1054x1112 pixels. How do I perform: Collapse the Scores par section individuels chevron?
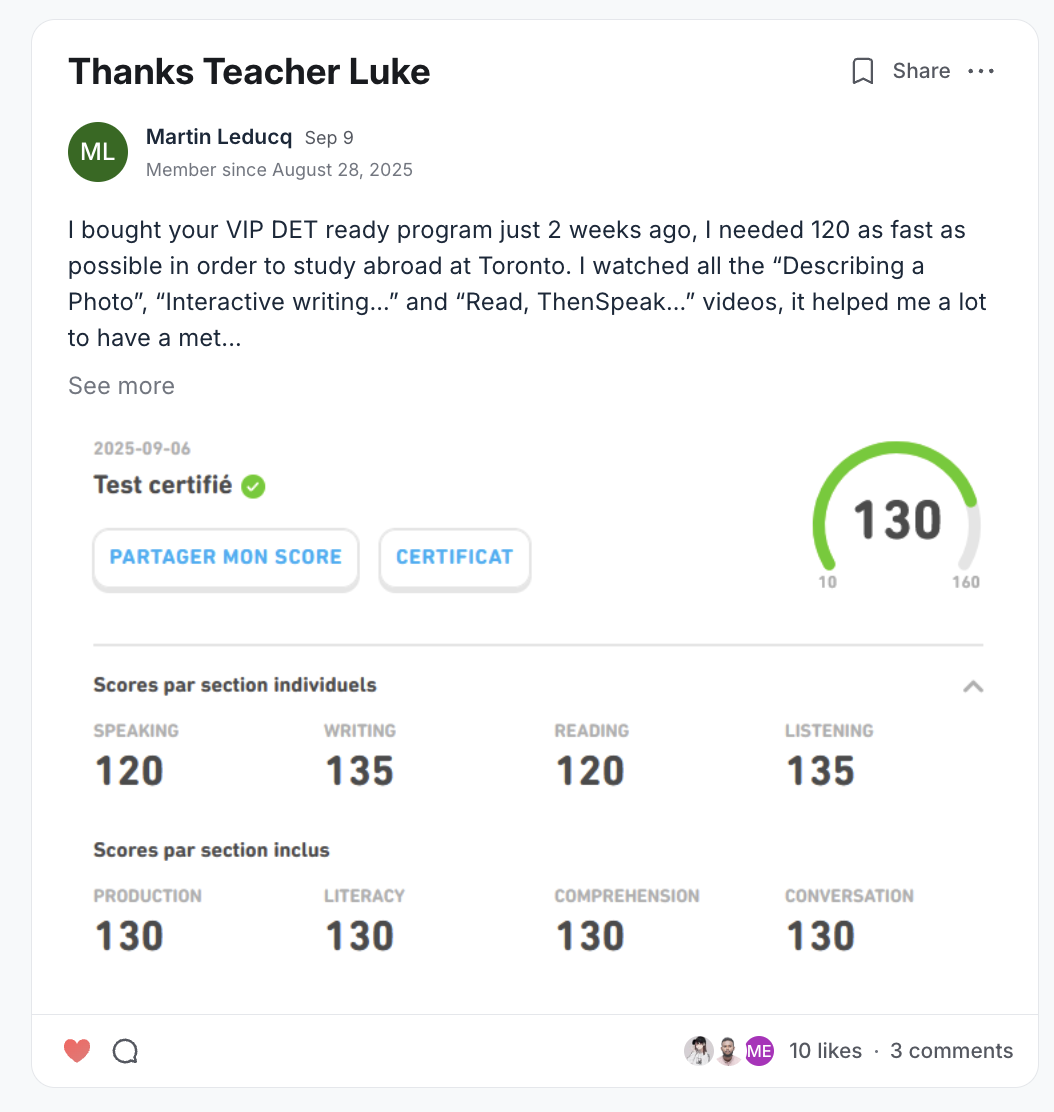tap(972, 686)
